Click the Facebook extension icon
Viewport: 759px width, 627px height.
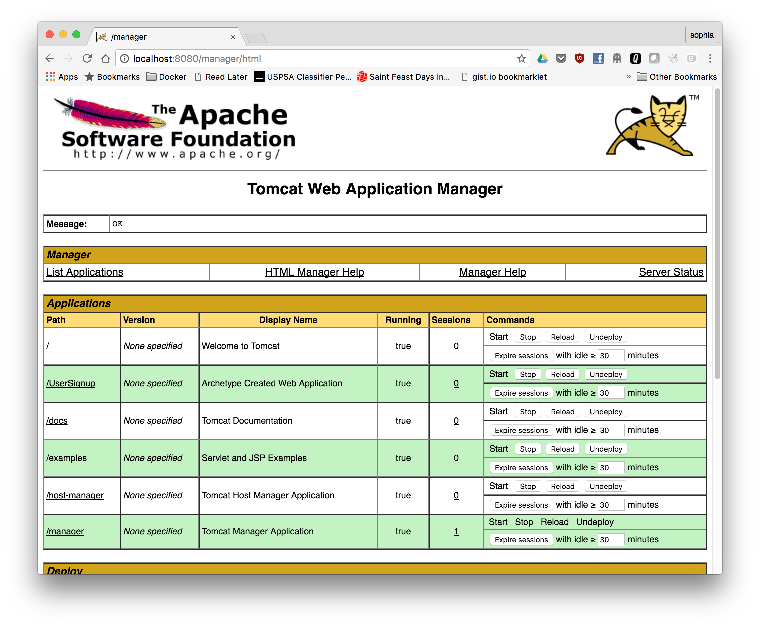tap(598, 59)
